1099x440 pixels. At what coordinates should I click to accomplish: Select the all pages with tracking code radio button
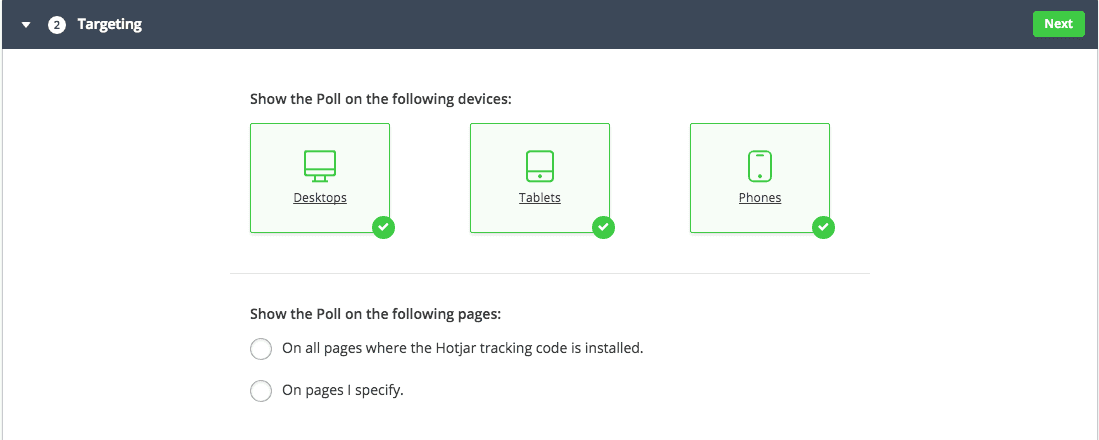(x=261, y=349)
